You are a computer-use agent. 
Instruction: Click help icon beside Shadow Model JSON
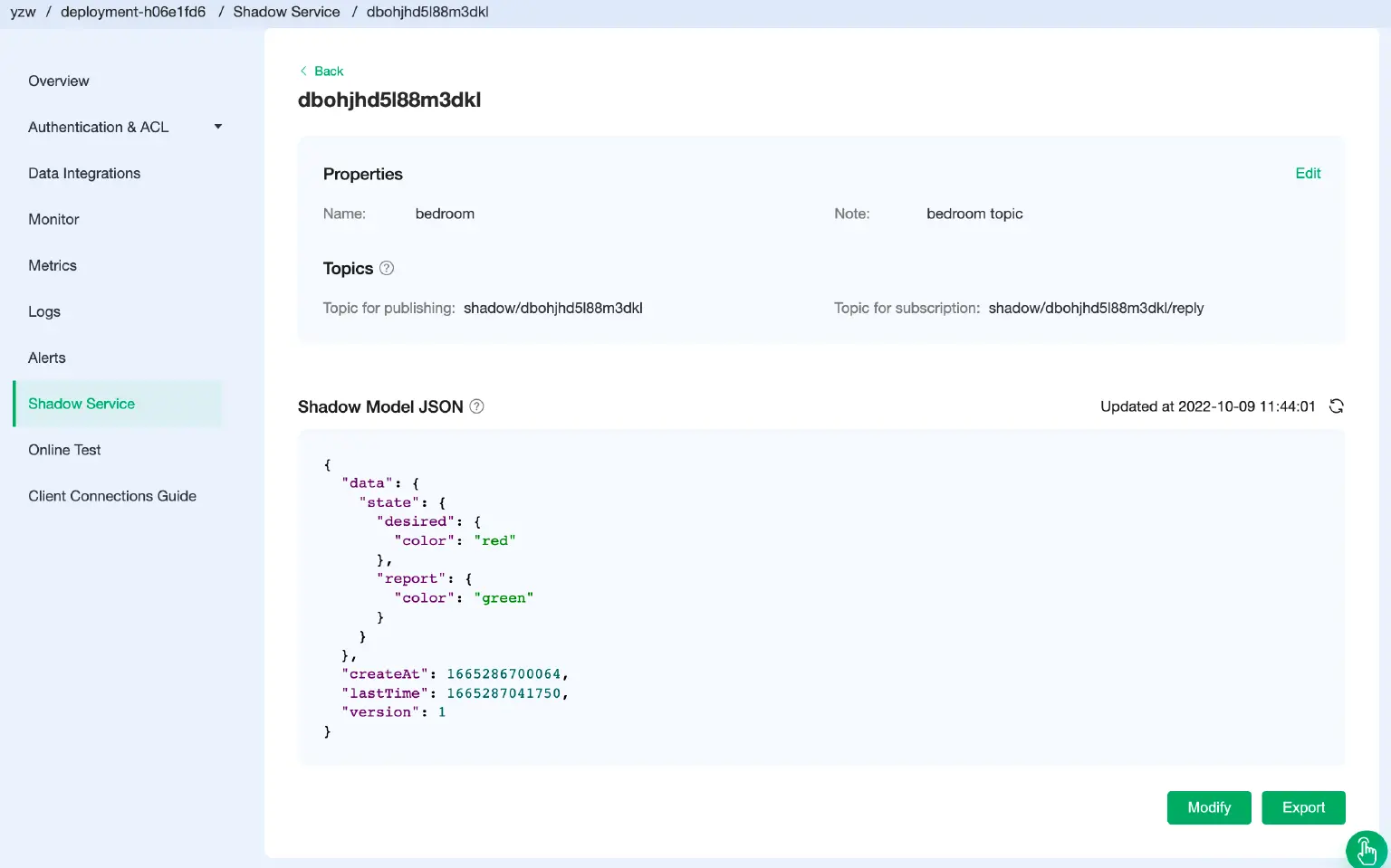pos(476,406)
